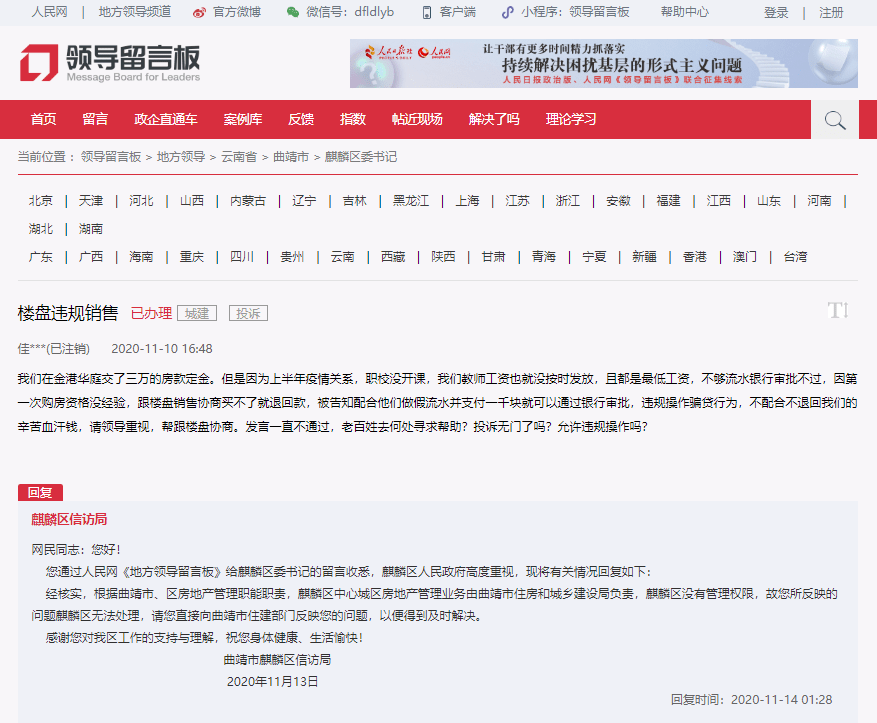Expand the 曲靖市 breadcrumb entry
This screenshot has width=877, height=723.
tap(289, 157)
